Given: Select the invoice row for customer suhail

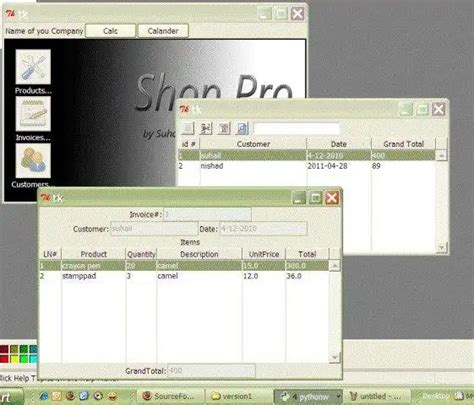Looking at the screenshot, I should [307, 155].
